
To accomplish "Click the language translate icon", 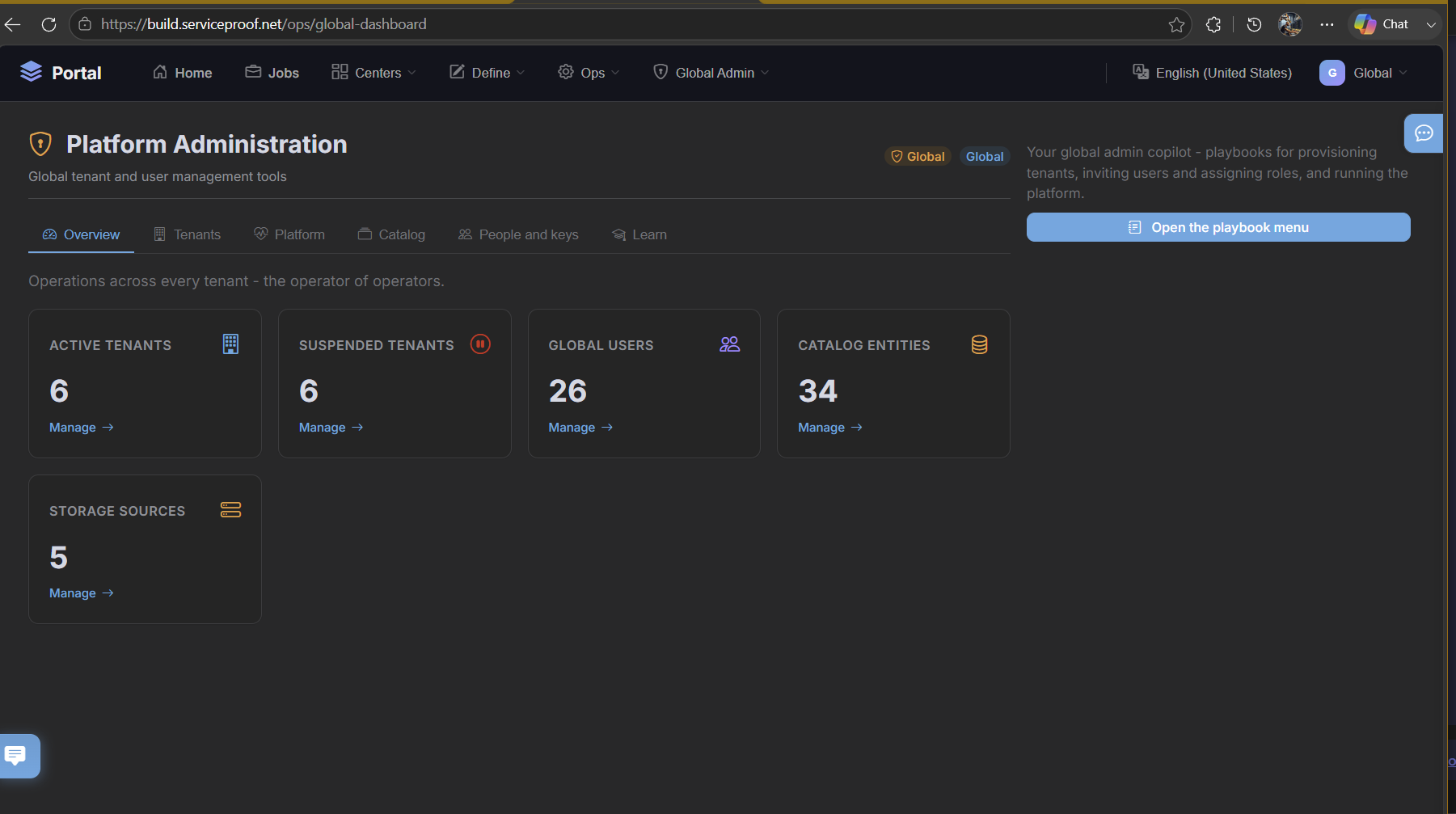I will point(1141,72).
